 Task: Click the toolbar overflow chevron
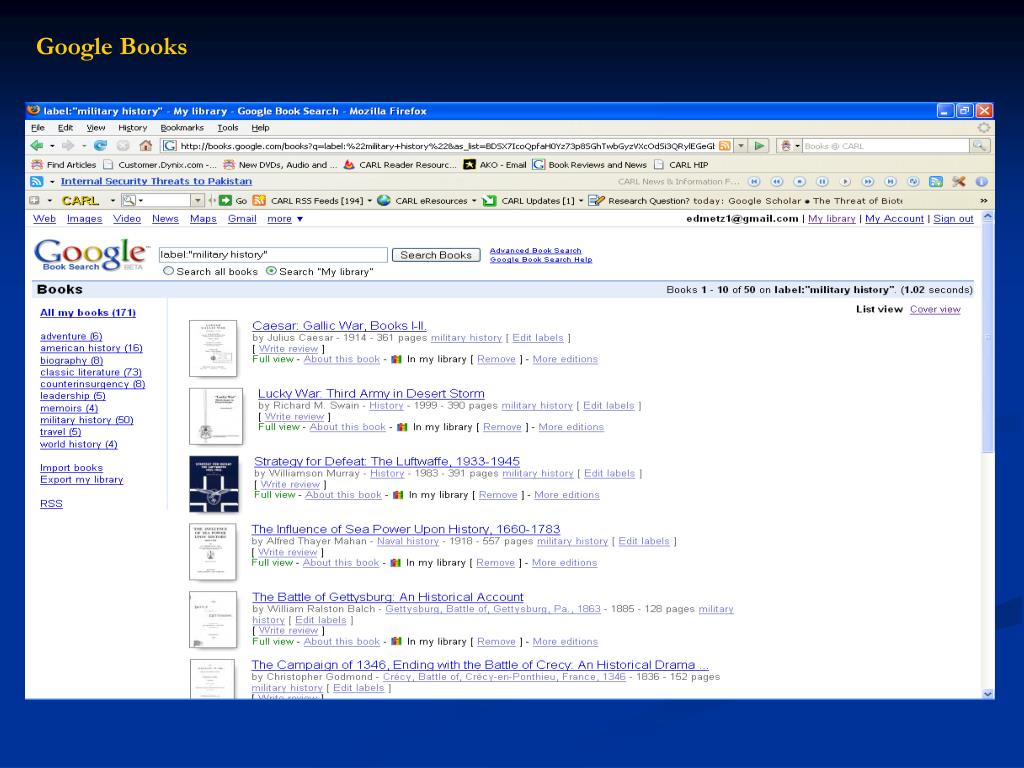tap(984, 200)
